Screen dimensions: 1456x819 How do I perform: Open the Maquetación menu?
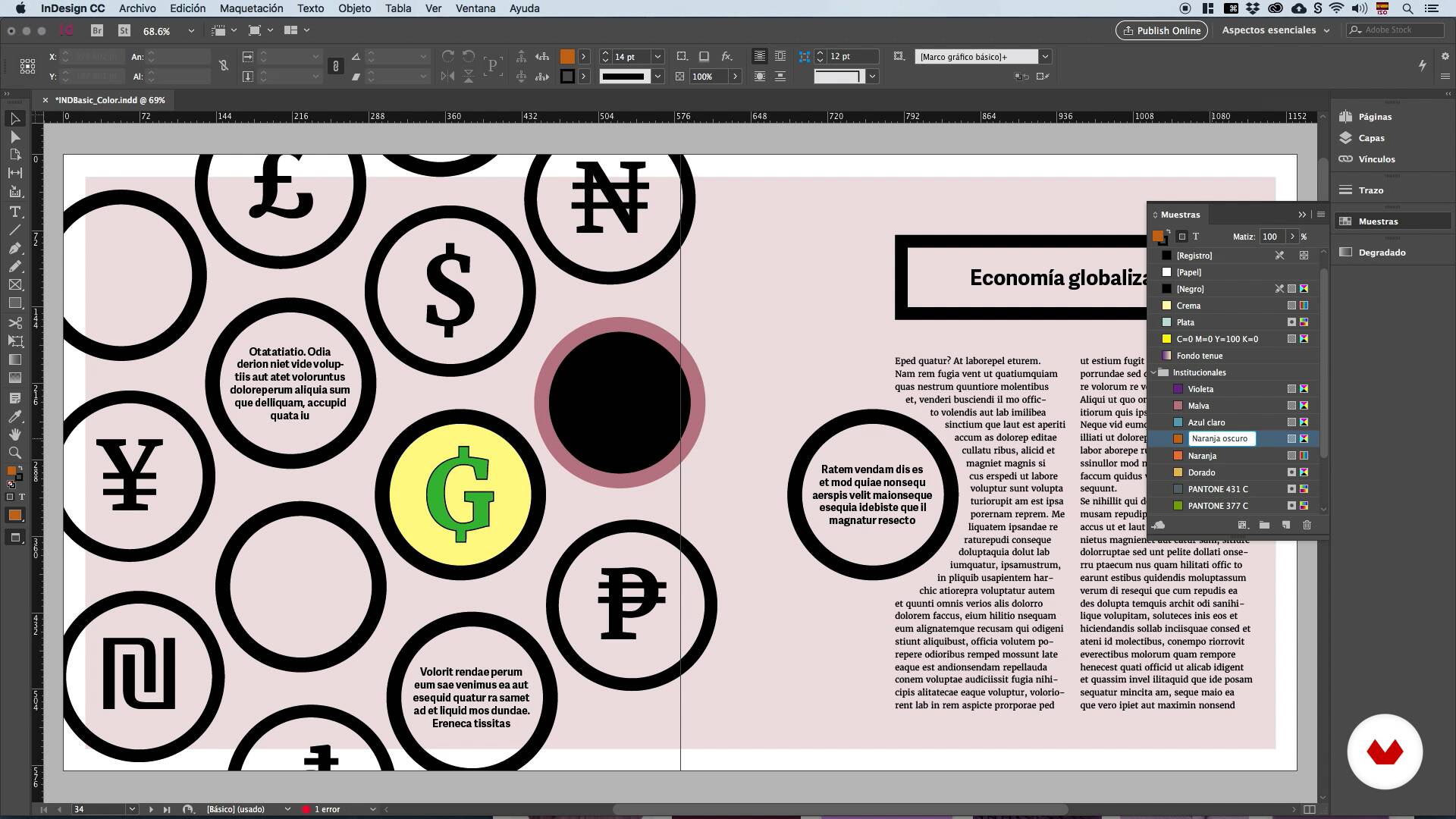[x=251, y=8]
